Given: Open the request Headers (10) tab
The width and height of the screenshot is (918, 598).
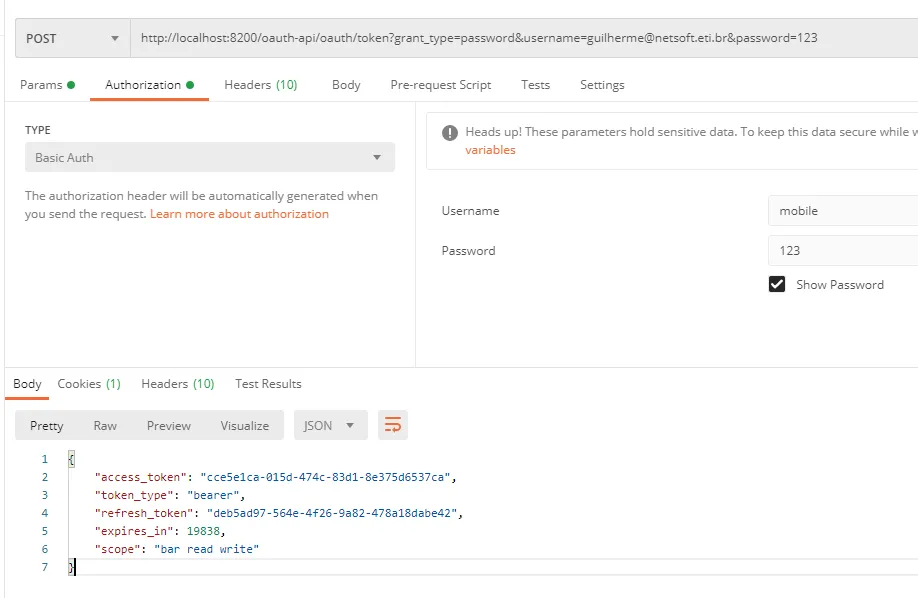Looking at the screenshot, I should (261, 85).
